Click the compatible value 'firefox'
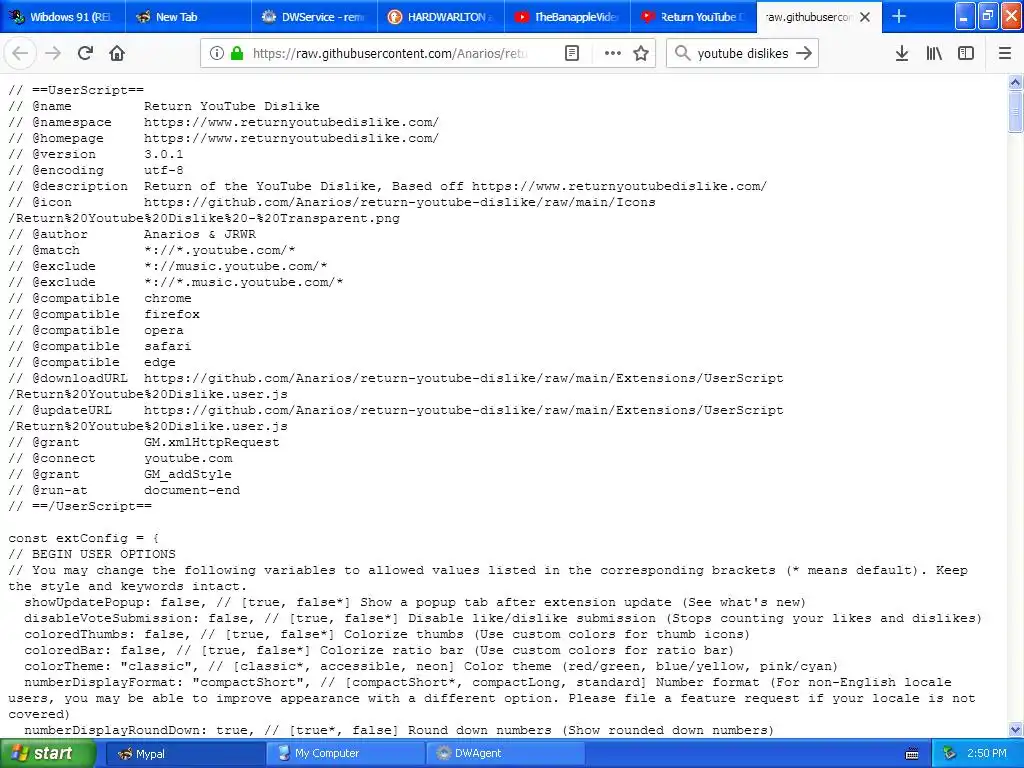Image resolution: width=1024 pixels, height=768 pixels. click(172, 314)
